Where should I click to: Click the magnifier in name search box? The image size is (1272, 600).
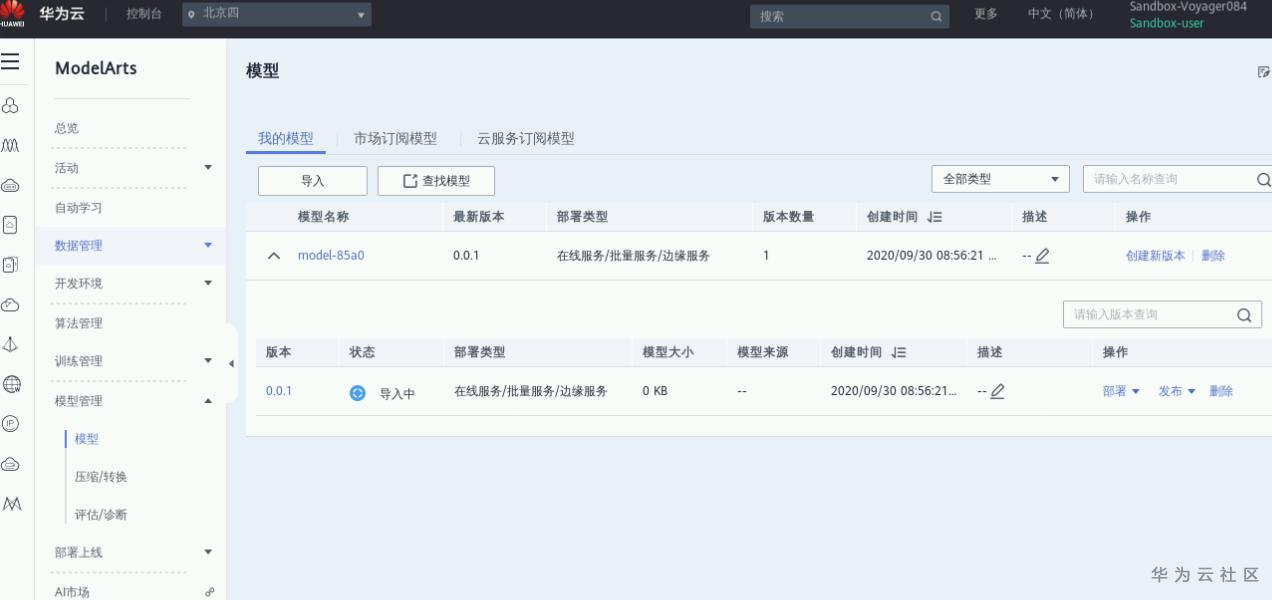point(1263,180)
